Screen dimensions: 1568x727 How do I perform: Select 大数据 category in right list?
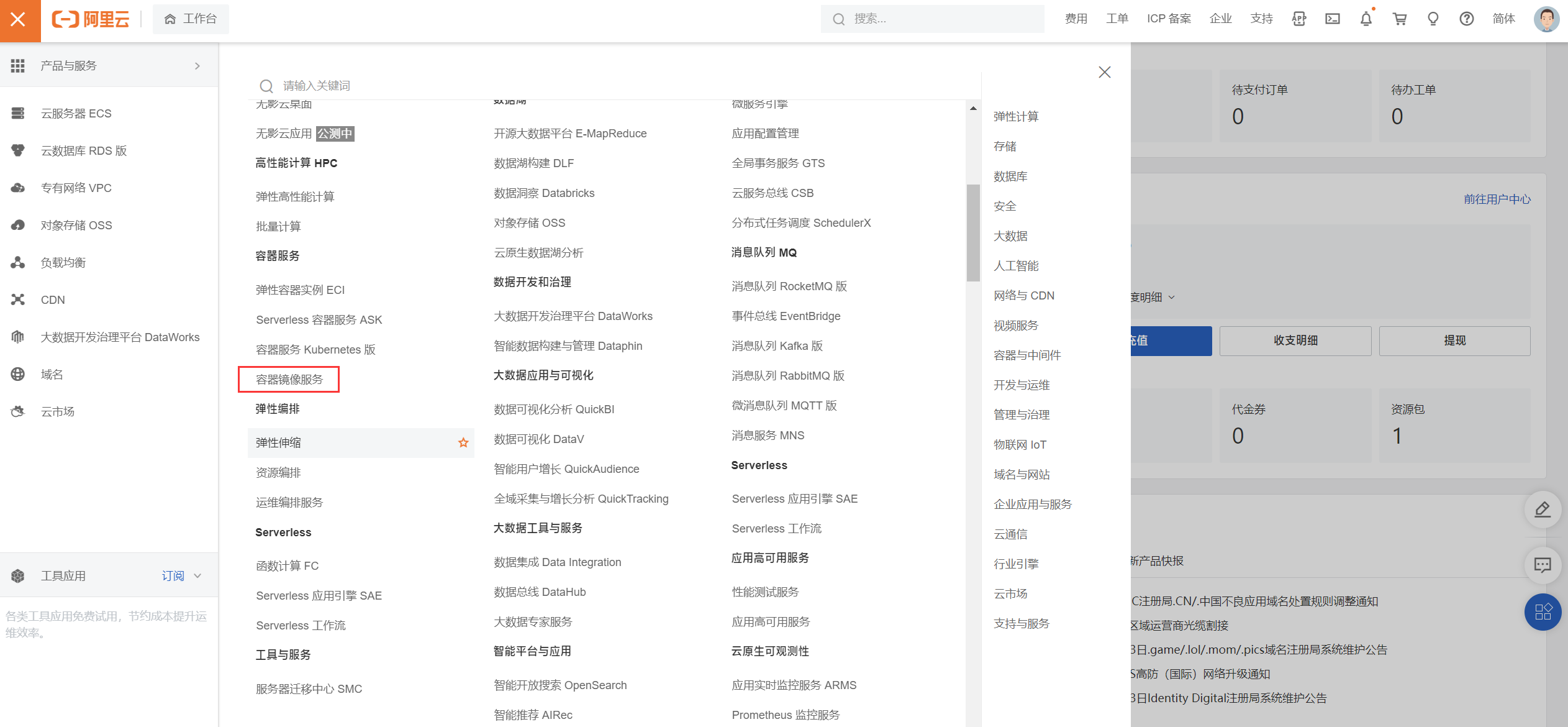[x=1010, y=236]
